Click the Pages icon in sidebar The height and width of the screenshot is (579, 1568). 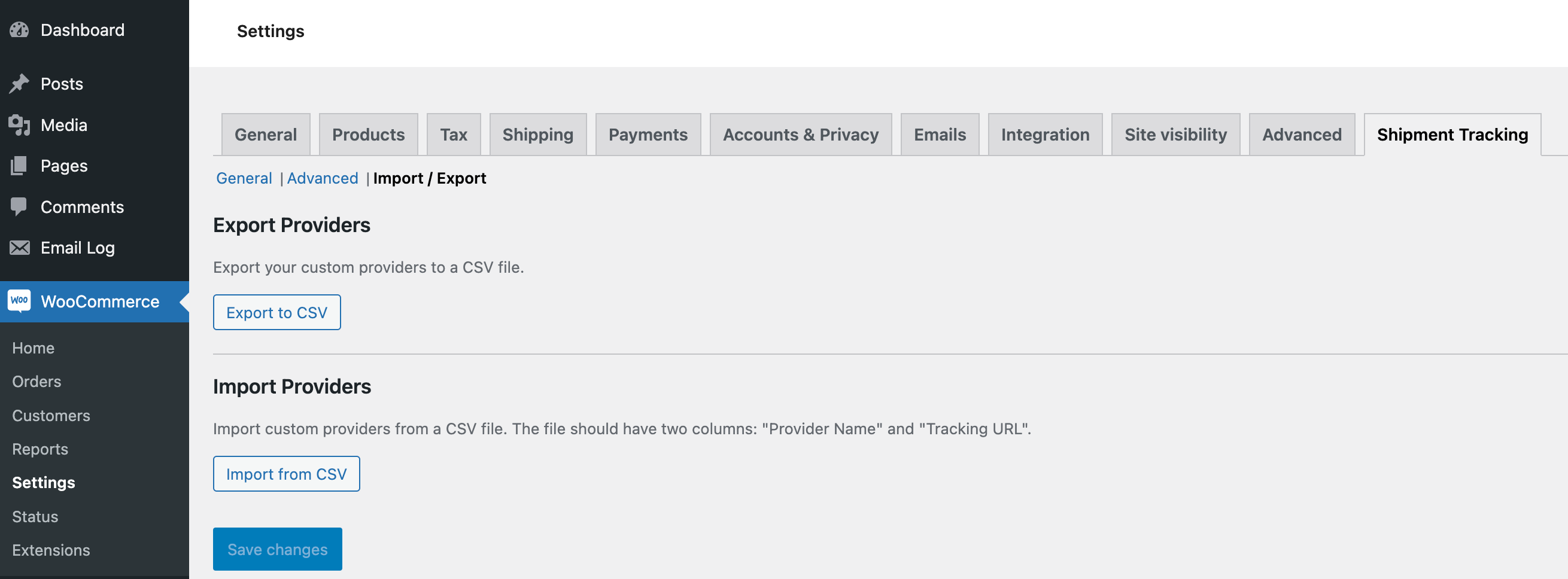point(20,166)
